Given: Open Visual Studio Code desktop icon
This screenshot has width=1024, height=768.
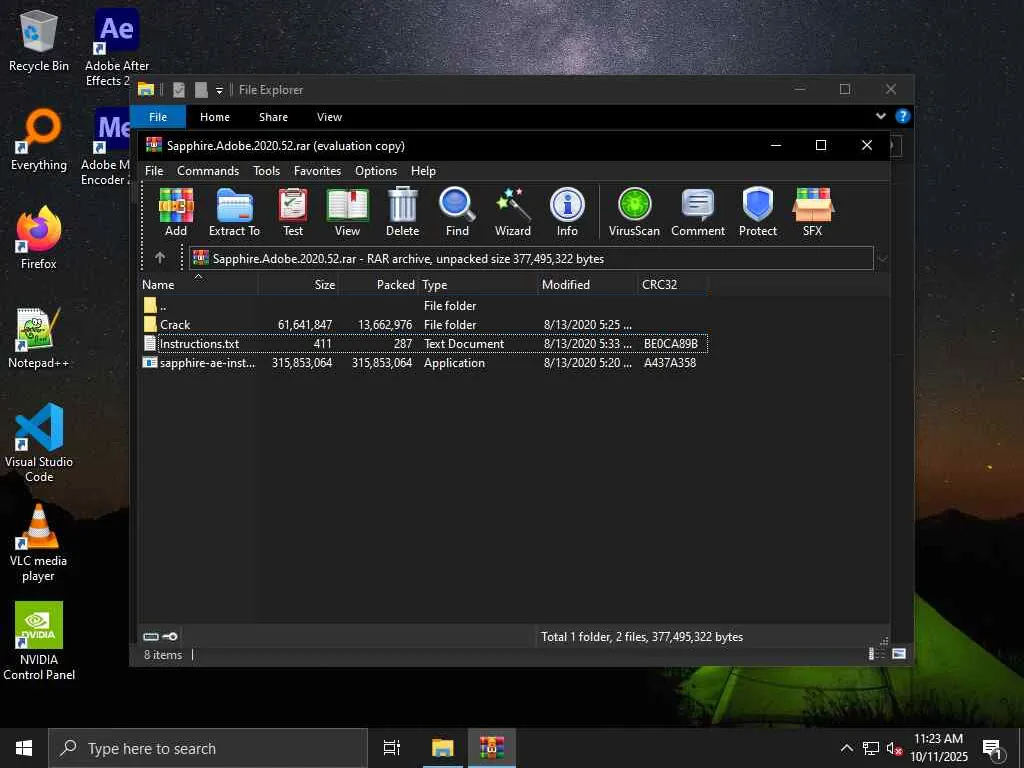Looking at the screenshot, I should pyautogui.click(x=39, y=443).
